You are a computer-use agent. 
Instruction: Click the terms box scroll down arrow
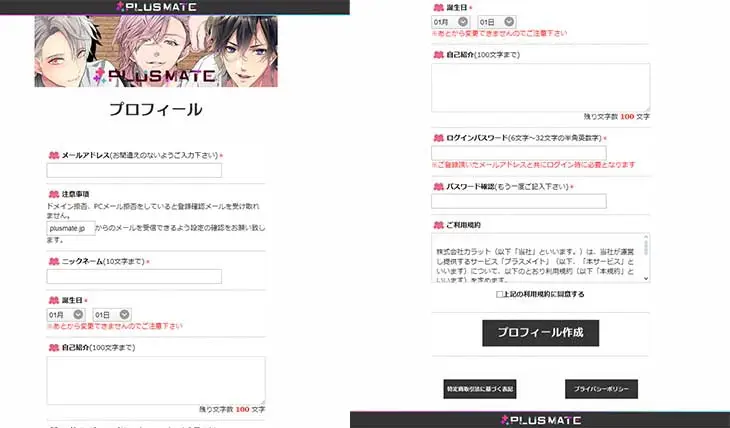(646, 279)
